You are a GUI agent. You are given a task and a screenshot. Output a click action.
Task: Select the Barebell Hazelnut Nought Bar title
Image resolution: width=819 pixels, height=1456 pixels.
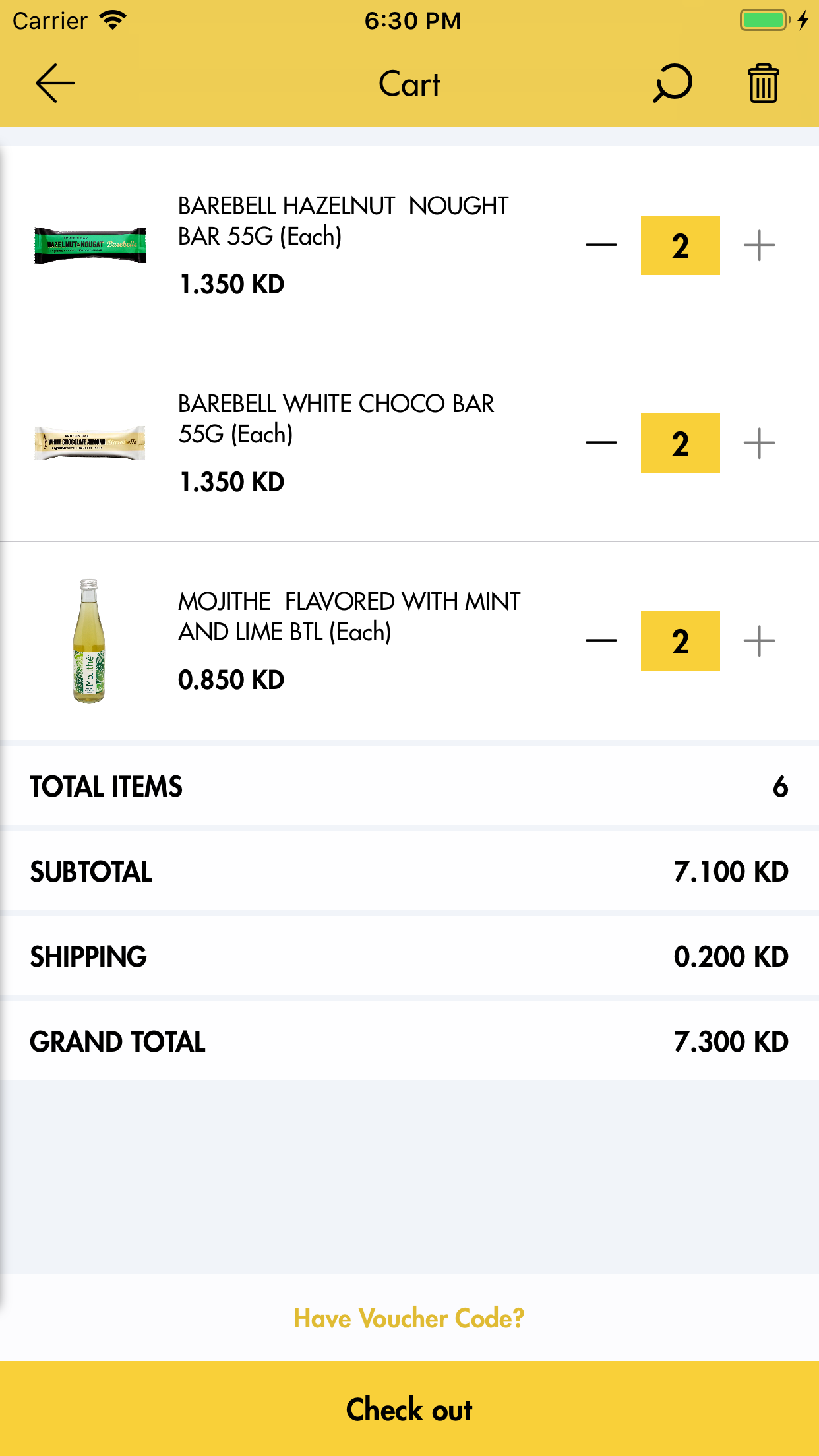(343, 221)
